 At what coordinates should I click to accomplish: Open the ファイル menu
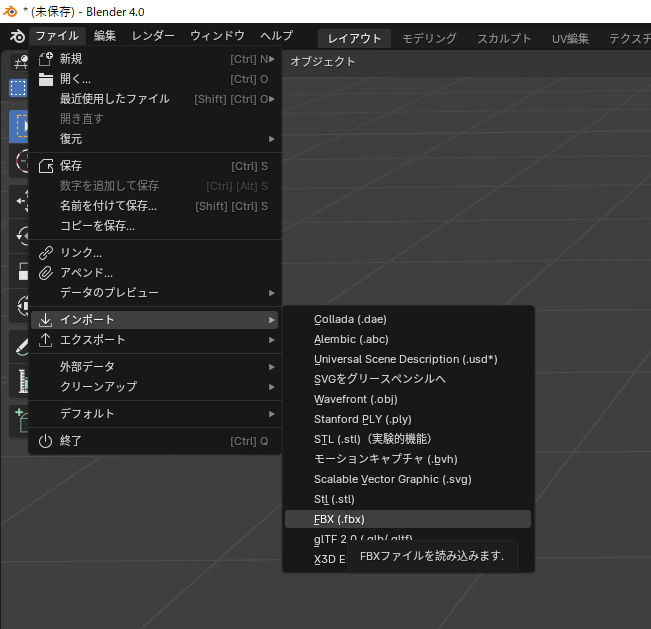pyautogui.click(x=57, y=36)
